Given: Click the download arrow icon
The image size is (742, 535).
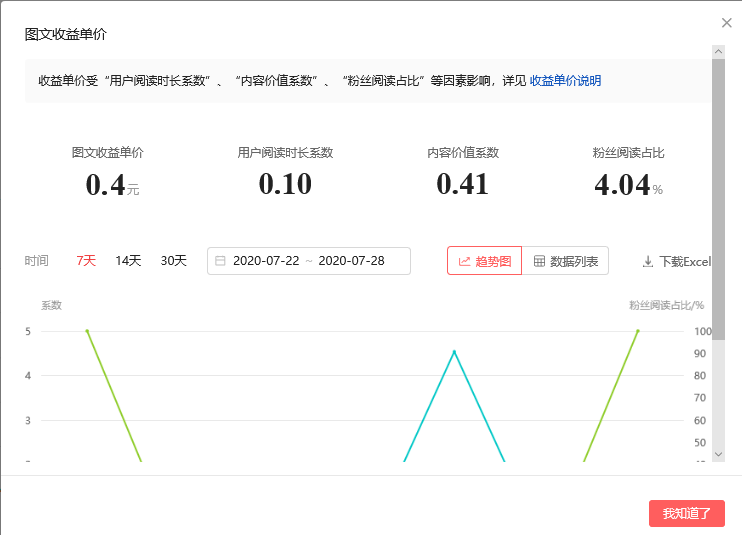Looking at the screenshot, I should (648, 261).
